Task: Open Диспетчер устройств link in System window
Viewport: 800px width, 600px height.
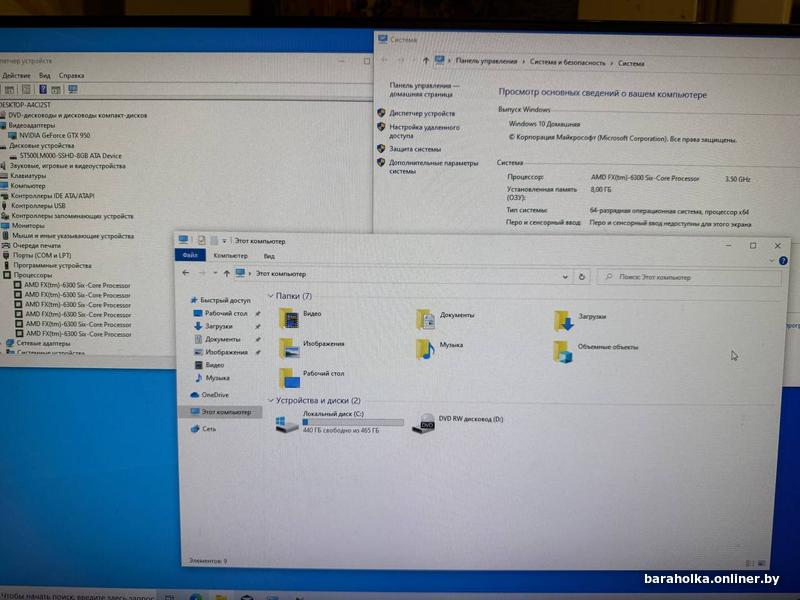Action: click(x=422, y=113)
